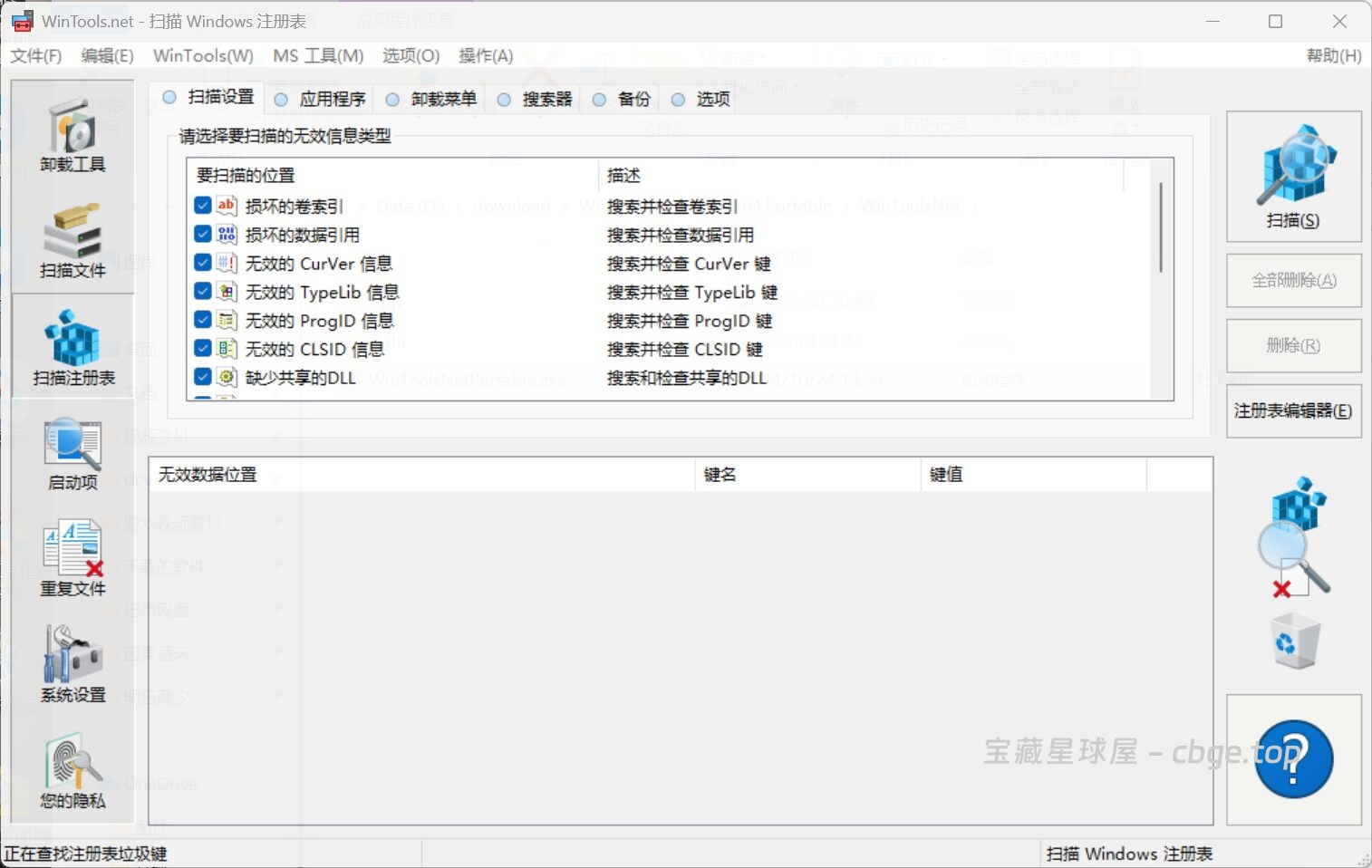Click status bar text 正在查找注册表垃圾键
The image size is (1372, 868).
pos(86,854)
